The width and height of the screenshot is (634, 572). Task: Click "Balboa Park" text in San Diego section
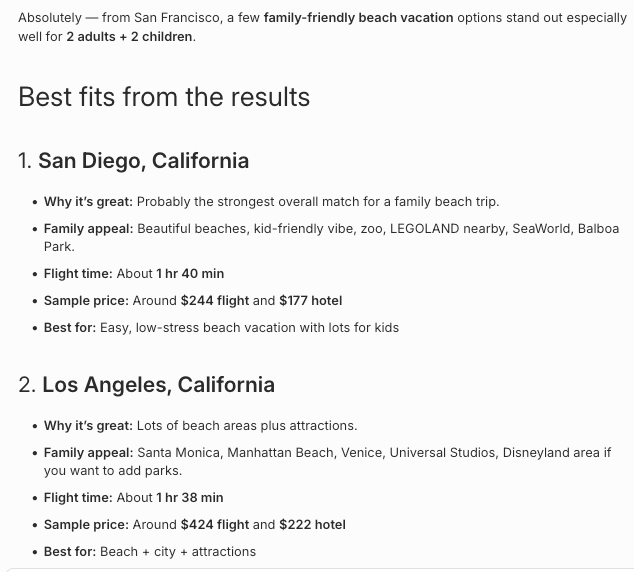(598, 229)
